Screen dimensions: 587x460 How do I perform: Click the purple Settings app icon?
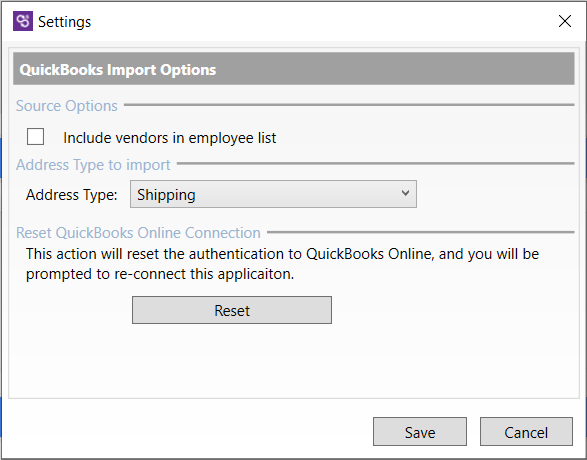point(23,21)
